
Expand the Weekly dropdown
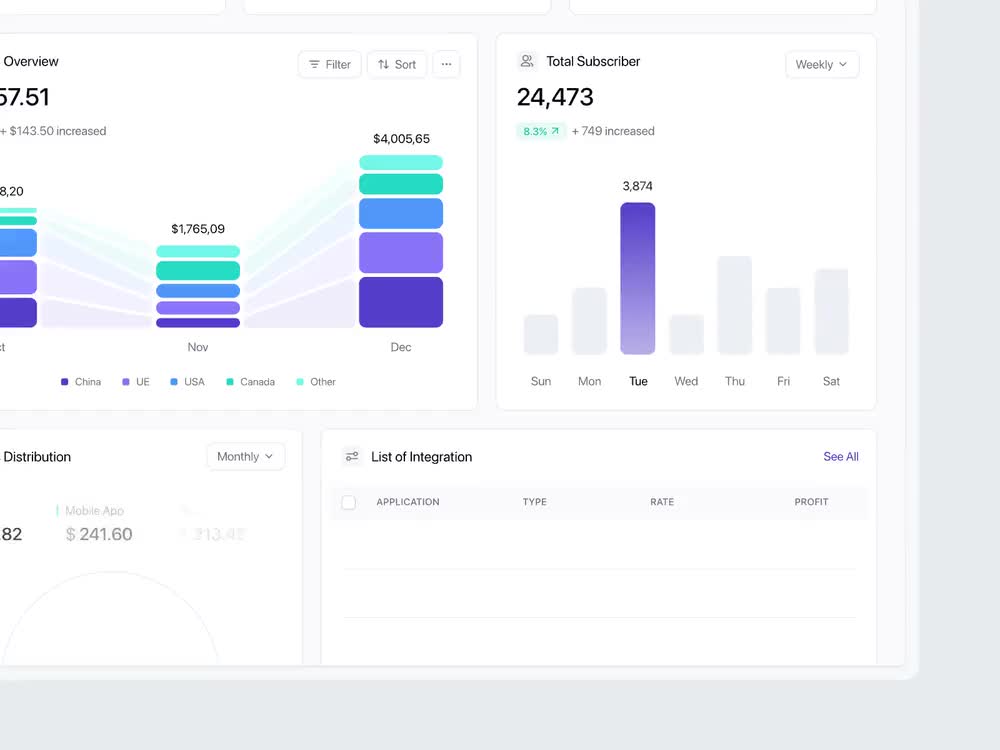click(x=822, y=64)
